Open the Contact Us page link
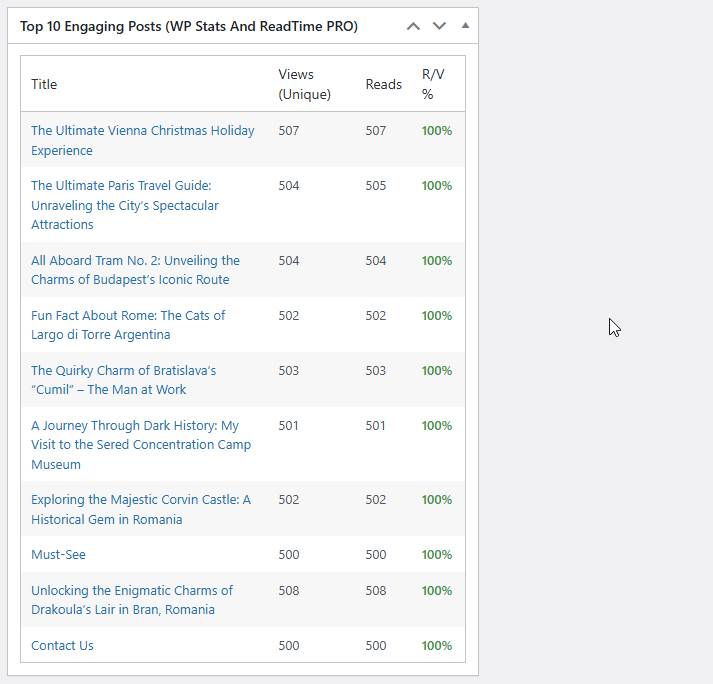Screen dimensions: 713x684 click(62, 646)
